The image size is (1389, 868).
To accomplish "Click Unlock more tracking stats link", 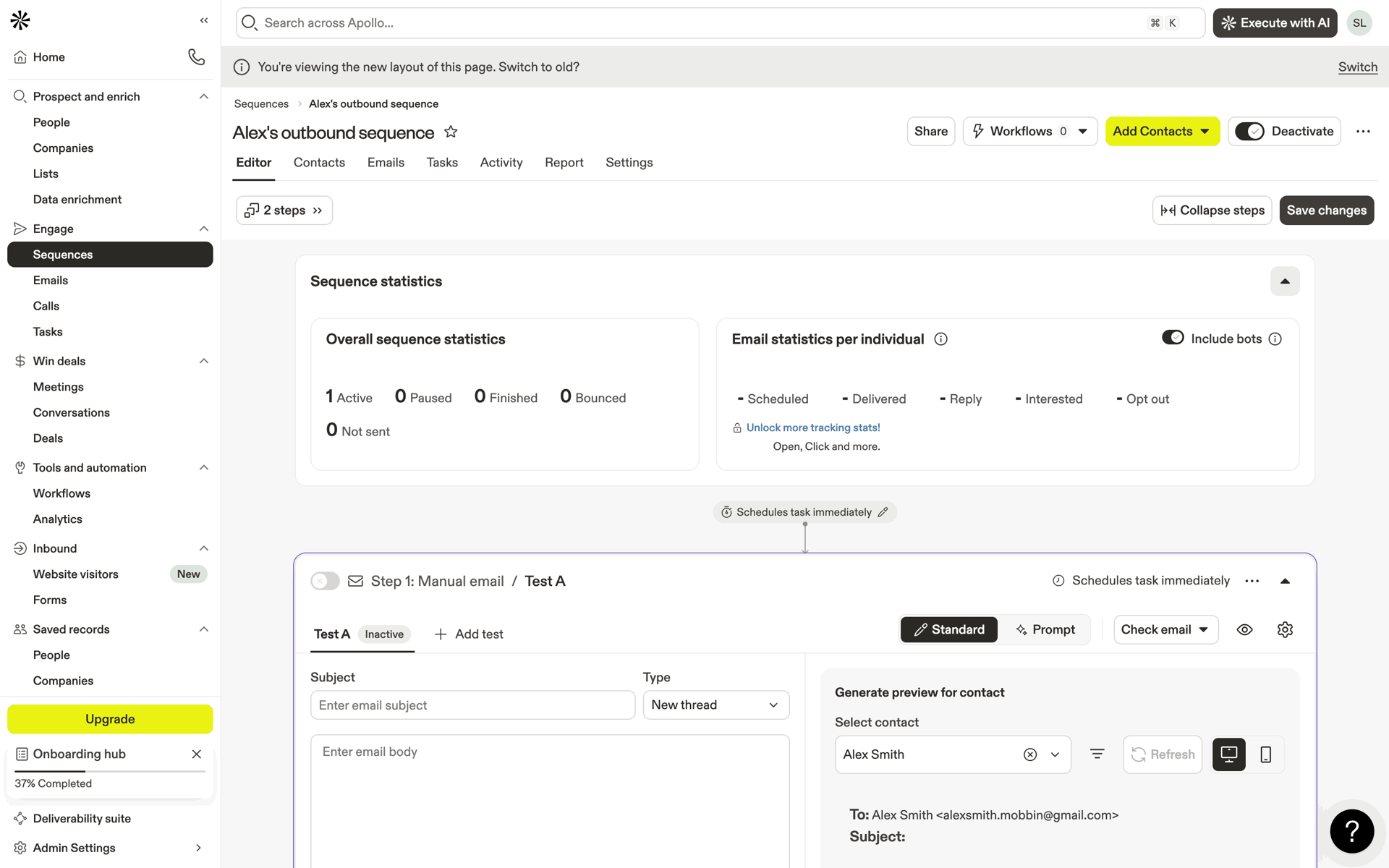I will [x=813, y=428].
